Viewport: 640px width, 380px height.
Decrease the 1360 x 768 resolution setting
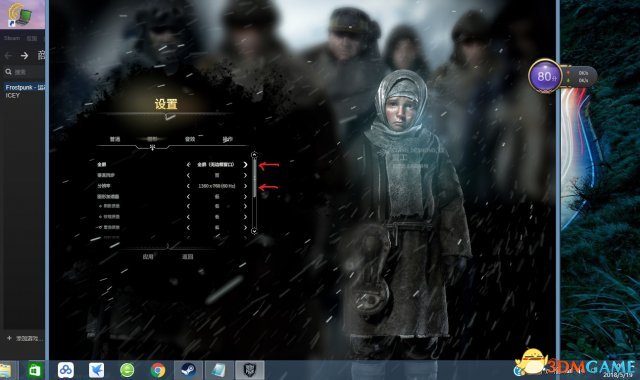(188, 186)
